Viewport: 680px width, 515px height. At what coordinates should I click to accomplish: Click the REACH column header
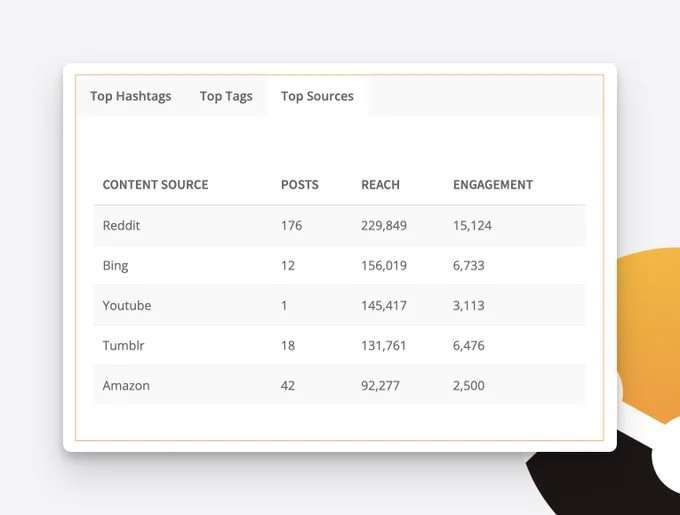coord(380,185)
